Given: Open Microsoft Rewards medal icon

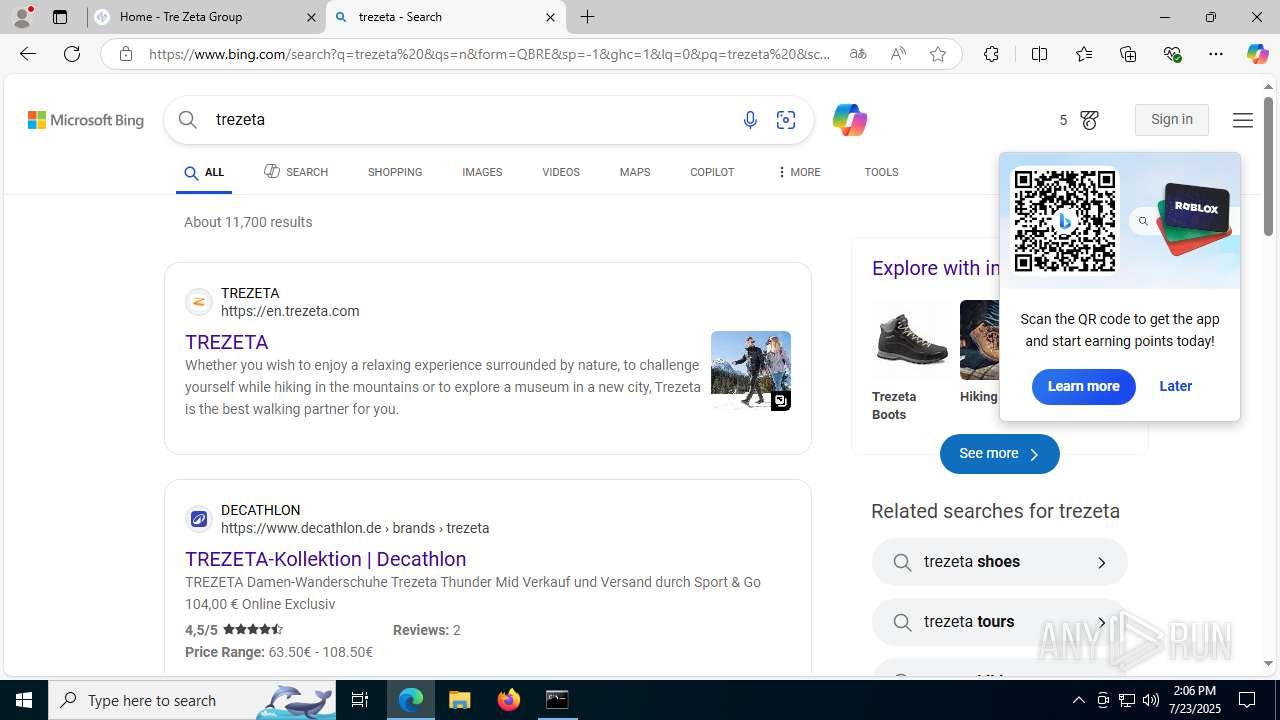Looking at the screenshot, I should (x=1090, y=120).
